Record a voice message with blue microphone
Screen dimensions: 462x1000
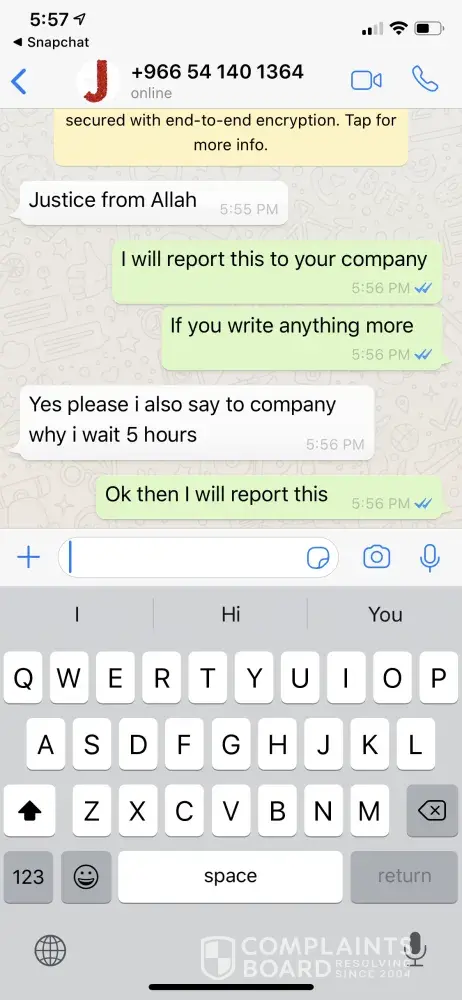pyautogui.click(x=429, y=557)
